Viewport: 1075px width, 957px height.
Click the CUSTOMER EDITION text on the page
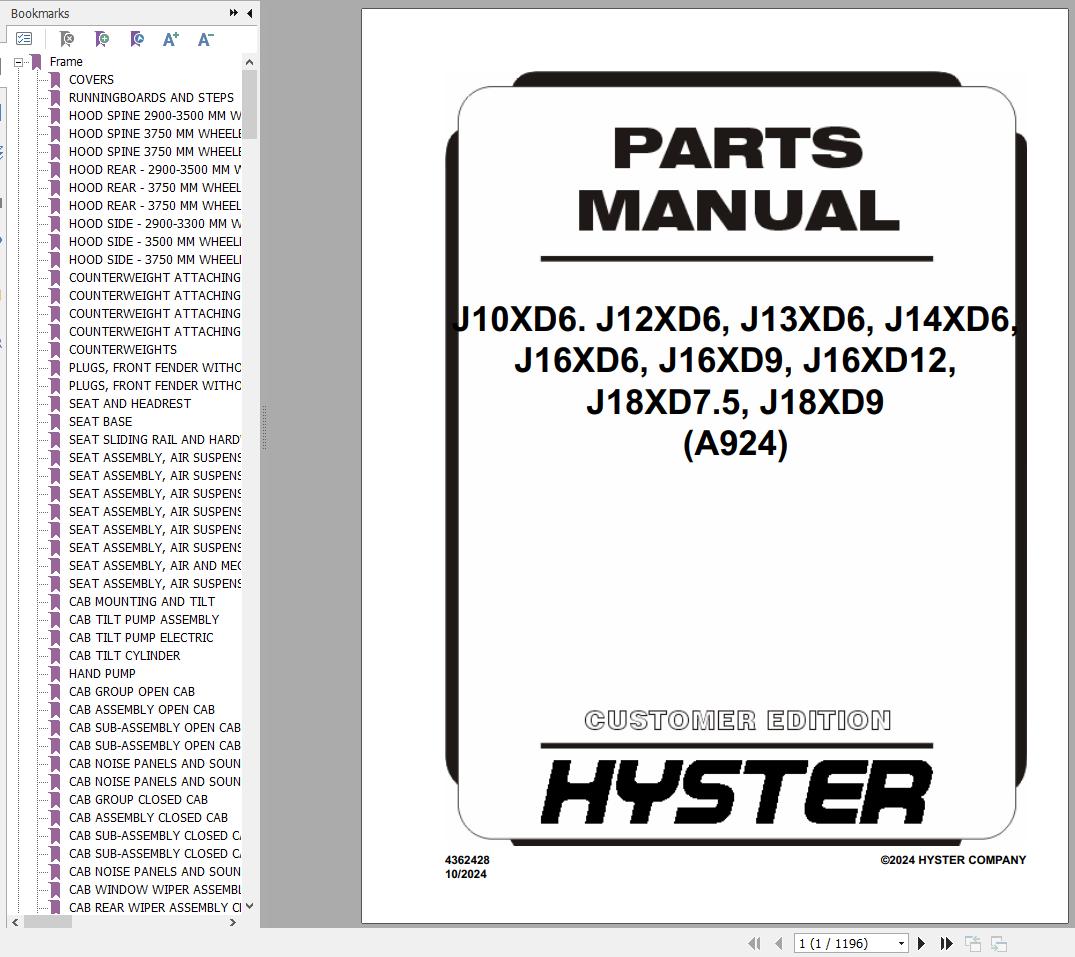pos(738,720)
